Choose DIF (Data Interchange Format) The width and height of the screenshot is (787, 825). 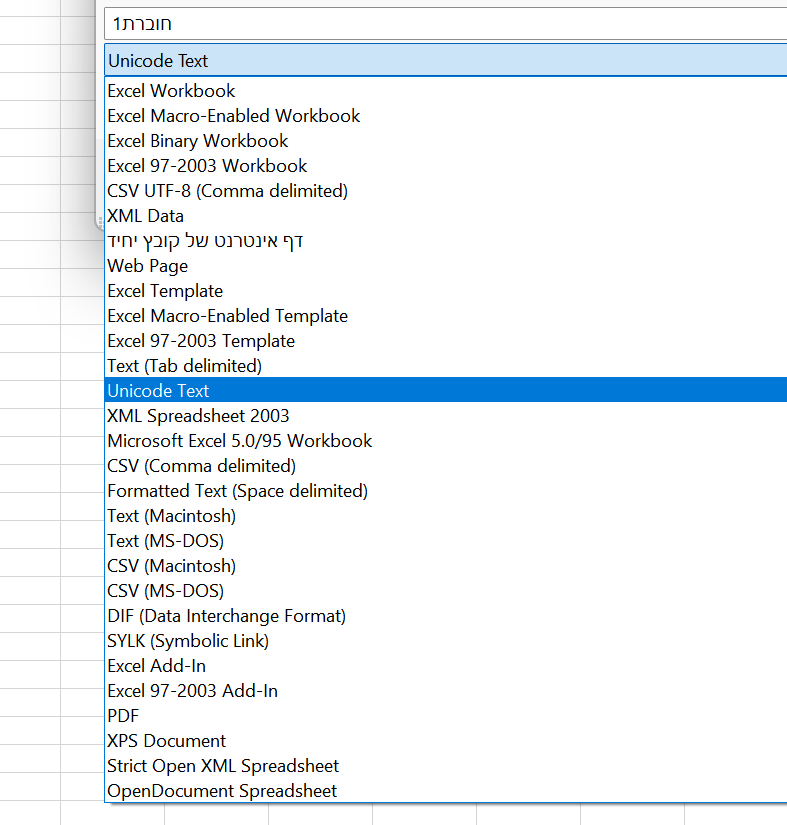[x=446, y=616]
